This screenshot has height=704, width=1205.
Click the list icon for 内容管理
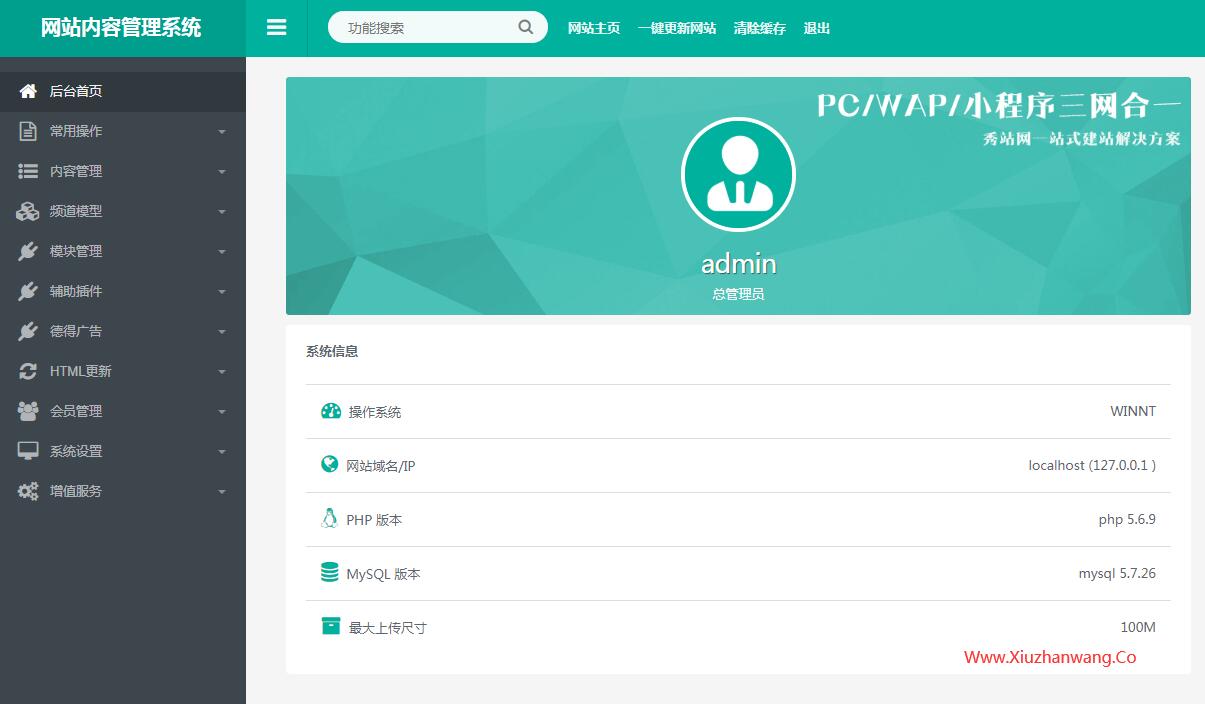tap(28, 171)
